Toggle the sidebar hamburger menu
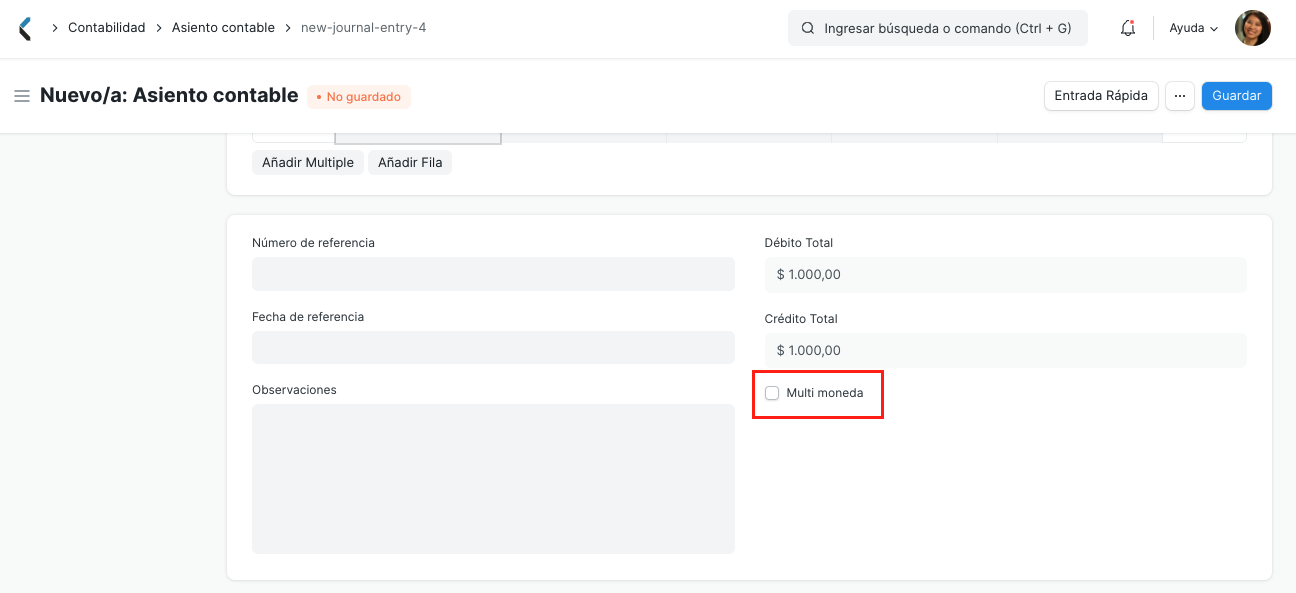 click(22, 96)
